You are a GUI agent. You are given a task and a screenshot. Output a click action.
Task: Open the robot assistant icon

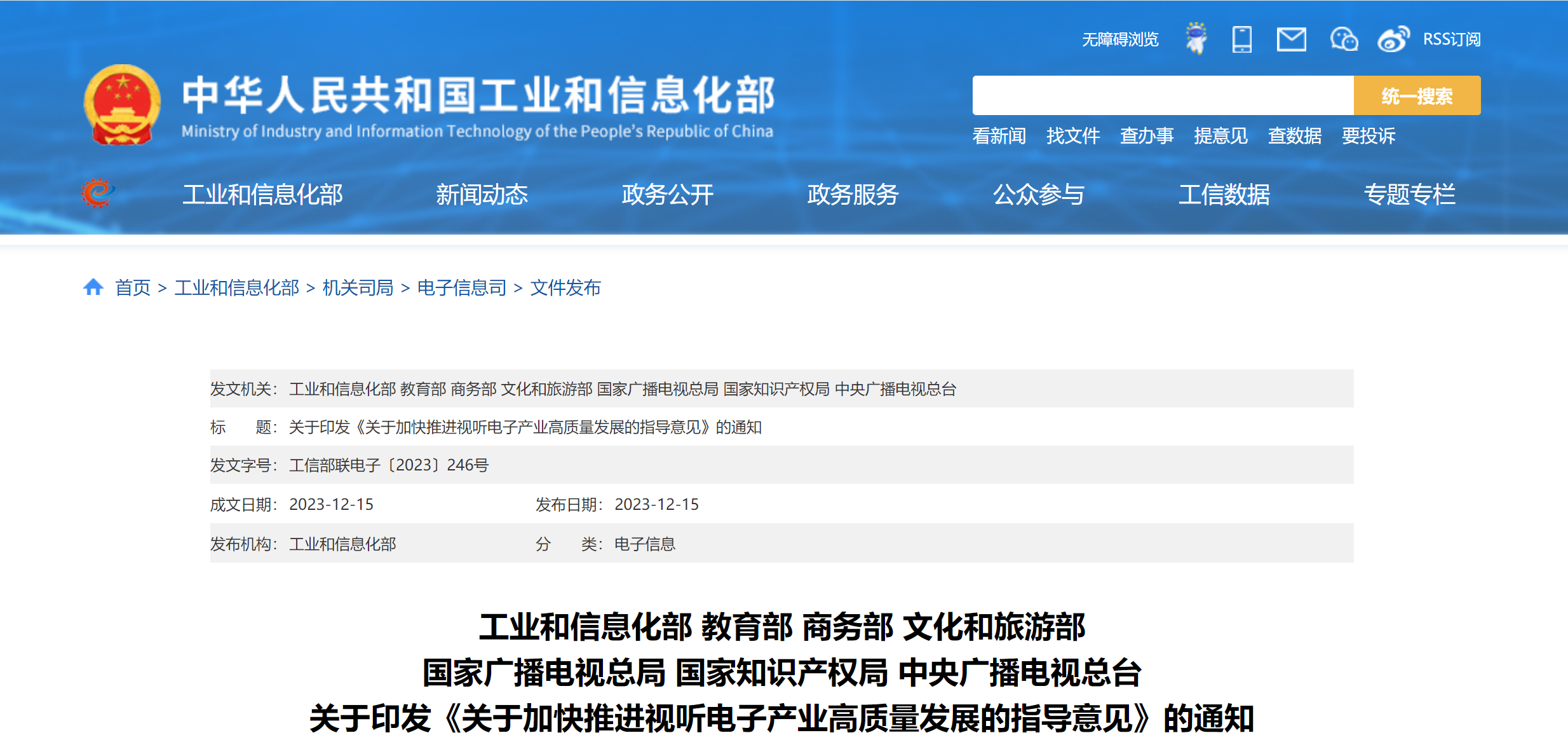pos(1196,39)
